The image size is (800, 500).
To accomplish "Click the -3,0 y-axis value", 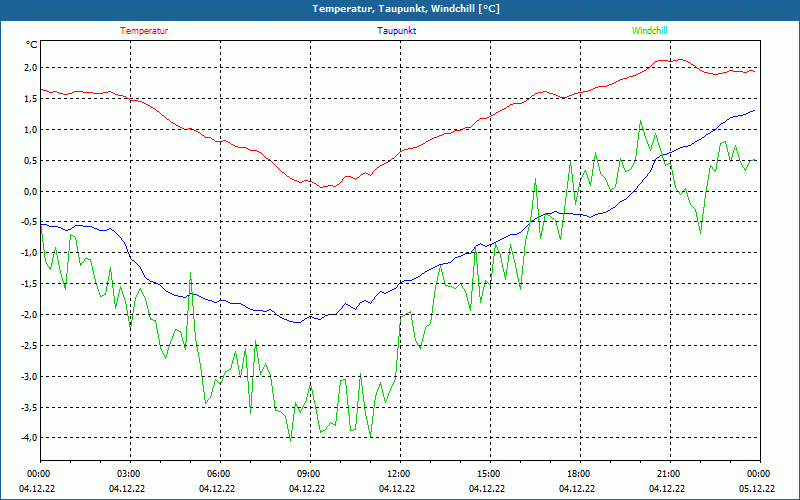I will pyautogui.click(x=29, y=377).
